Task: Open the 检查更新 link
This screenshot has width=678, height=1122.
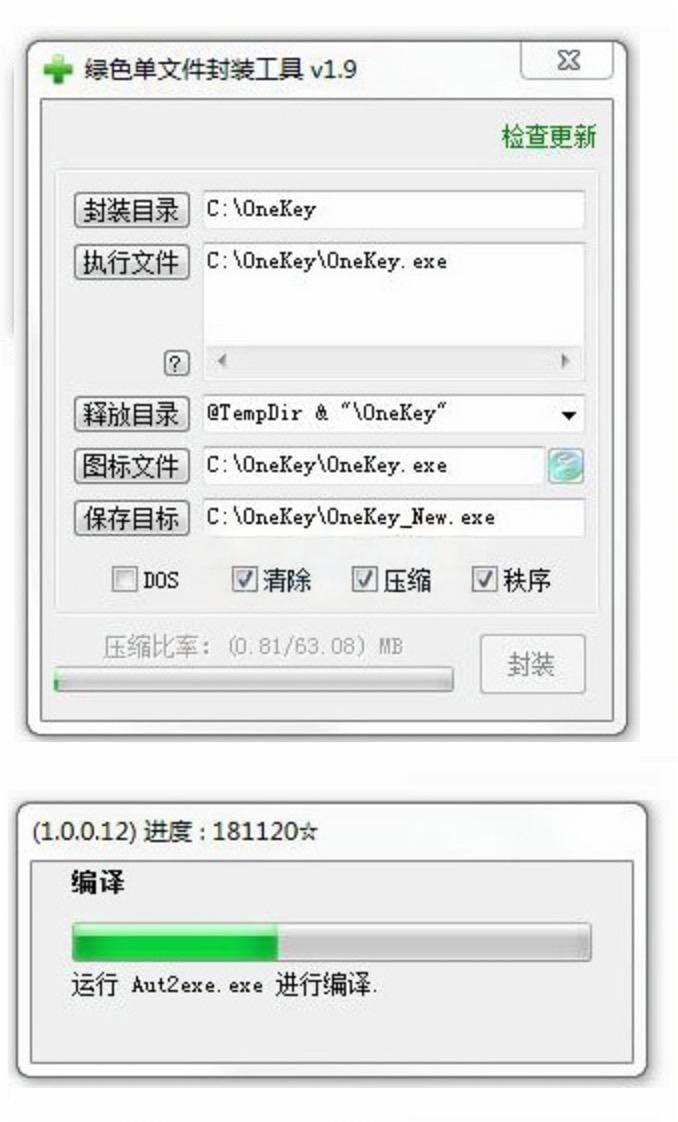Action: (x=549, y=136)
